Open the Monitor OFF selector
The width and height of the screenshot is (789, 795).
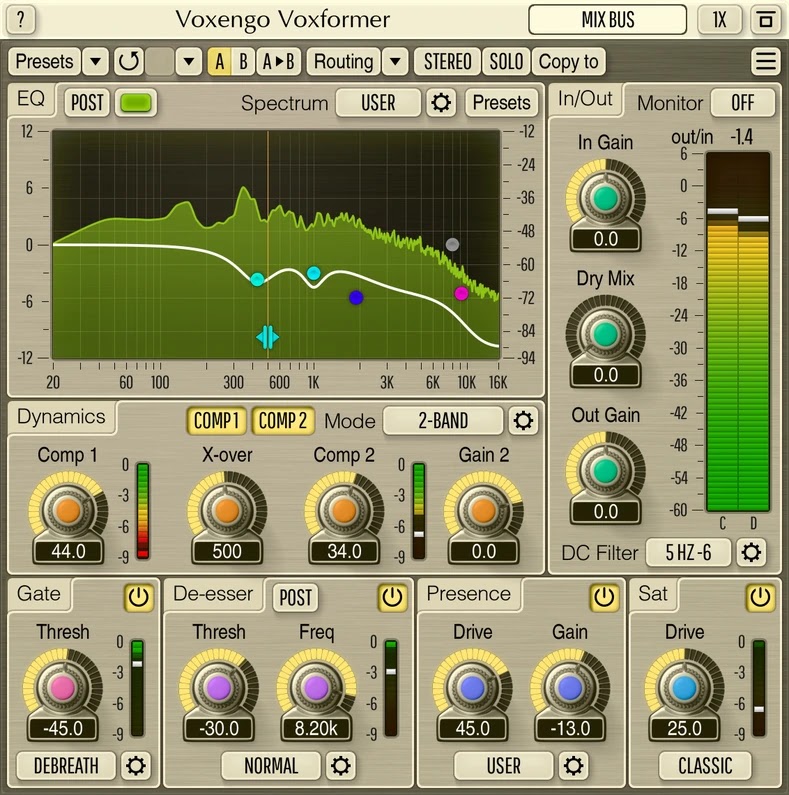tap(743, 103)
